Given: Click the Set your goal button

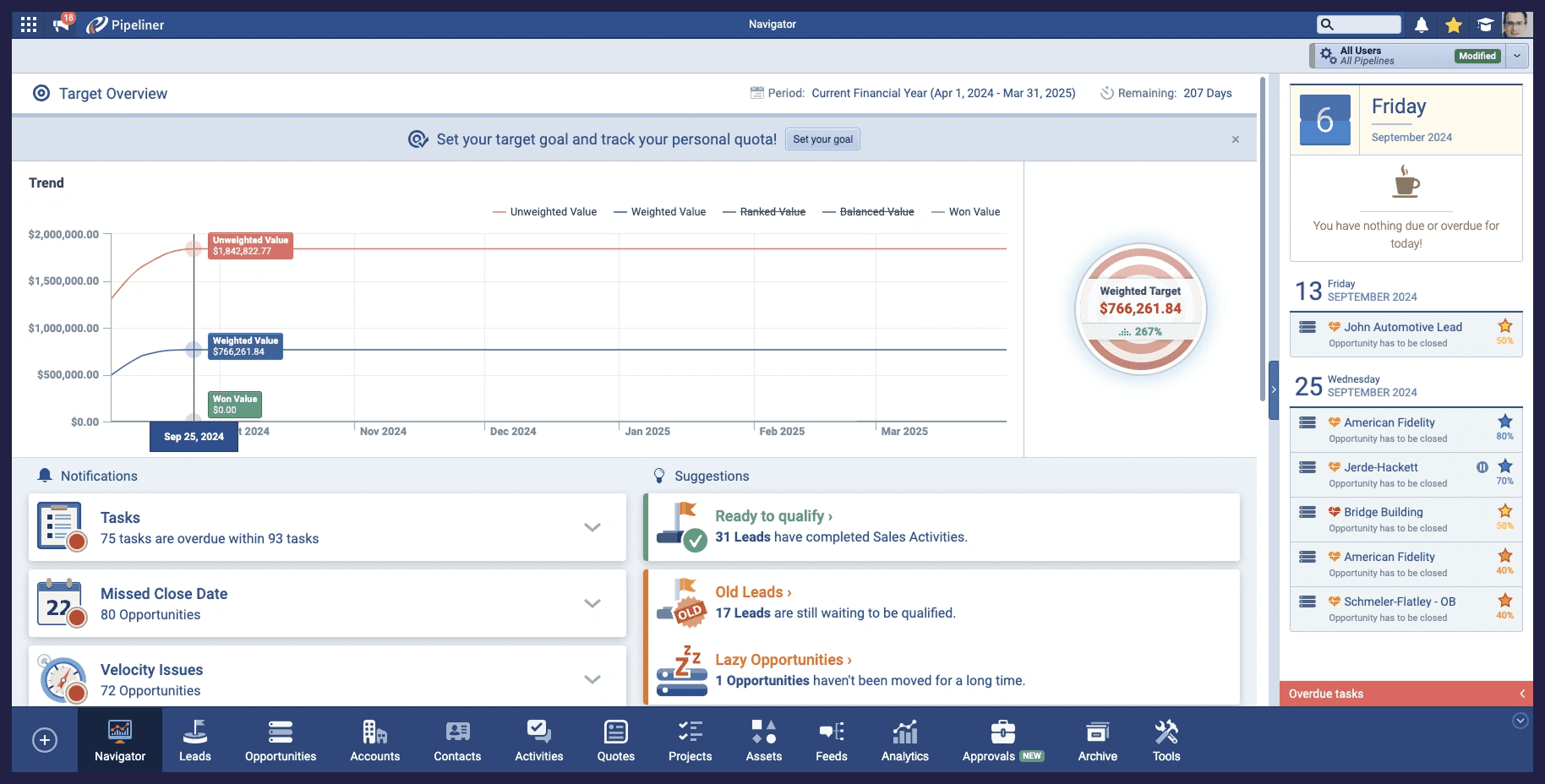Looking at the screenshot, I should coord(822,139).
